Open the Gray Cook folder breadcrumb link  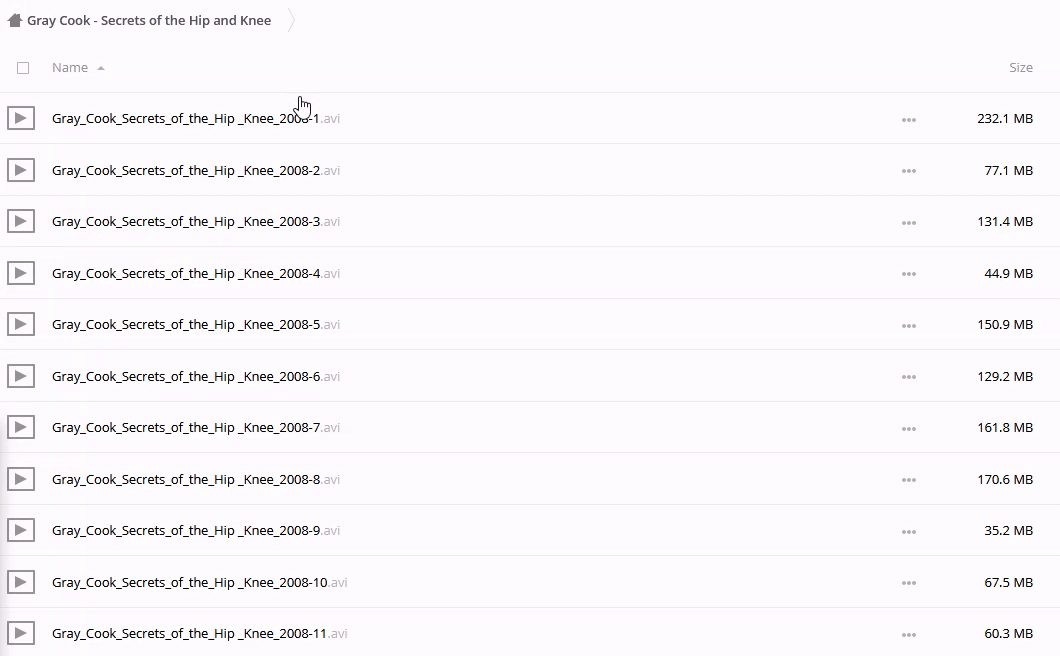coord(149,20)
